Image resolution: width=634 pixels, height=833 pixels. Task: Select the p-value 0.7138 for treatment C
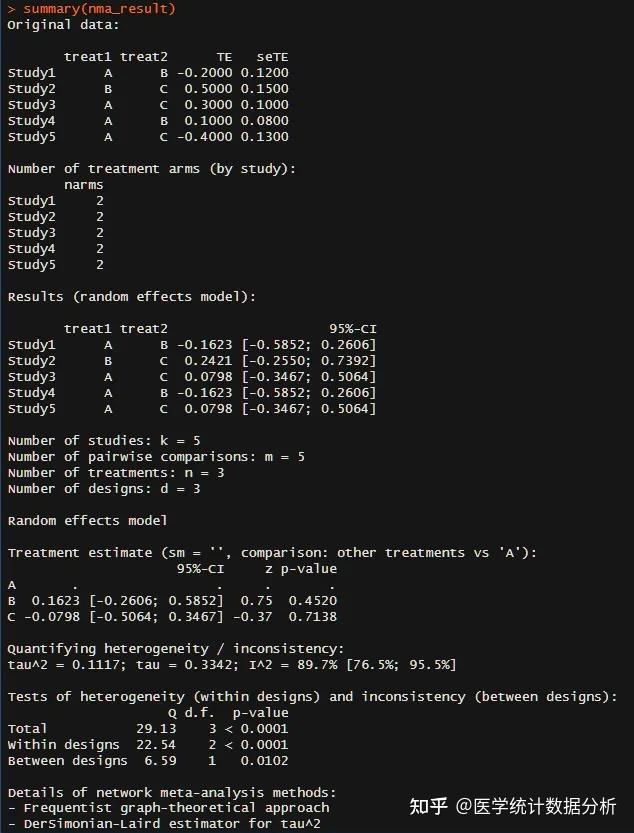point(312,617)
